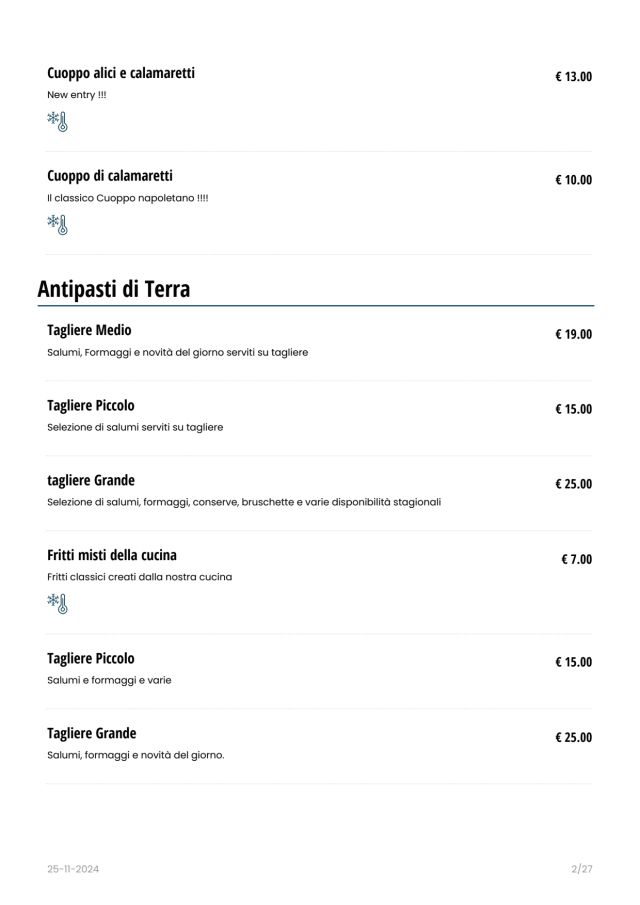Click the € 7.00 price

577,559
